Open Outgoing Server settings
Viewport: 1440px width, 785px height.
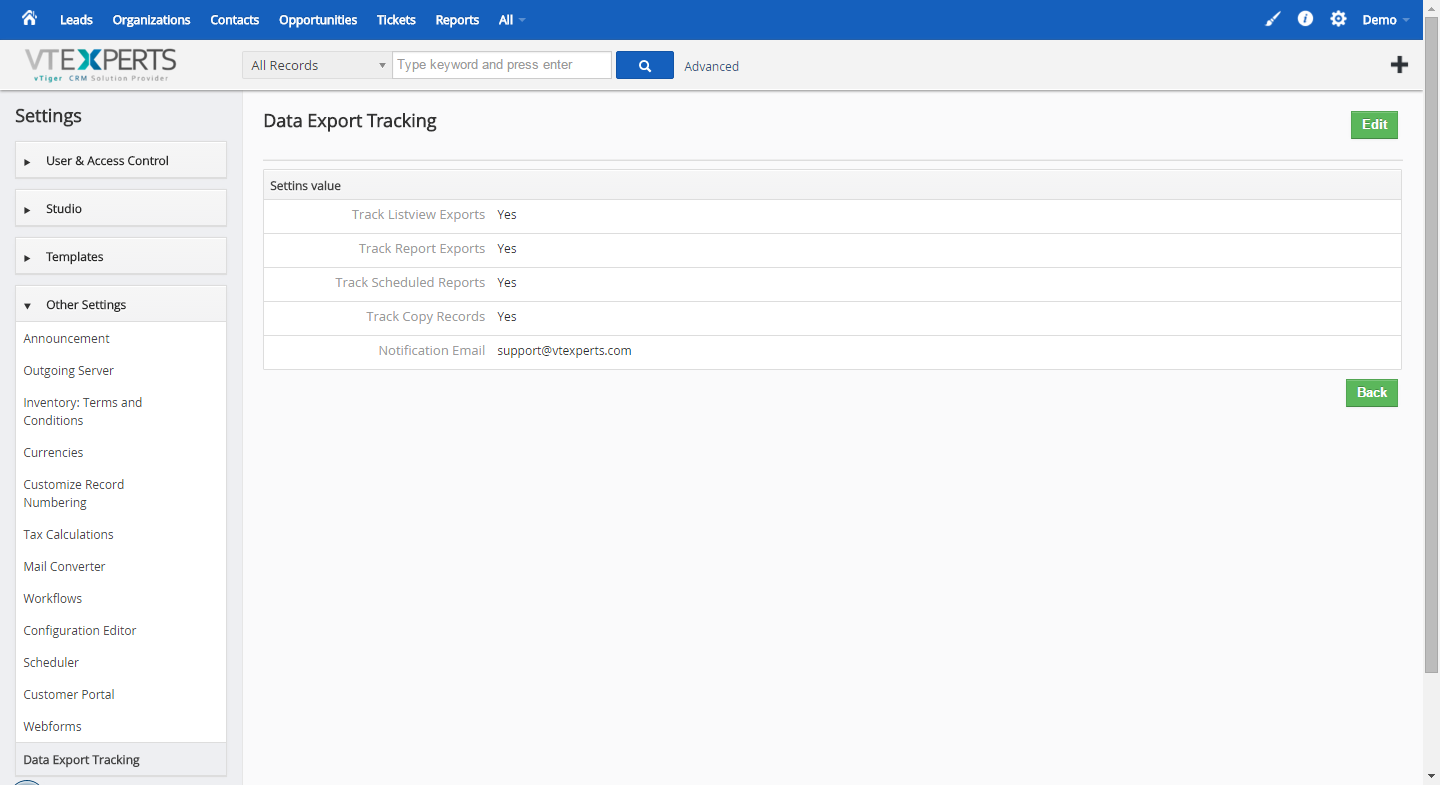[69, 370]
